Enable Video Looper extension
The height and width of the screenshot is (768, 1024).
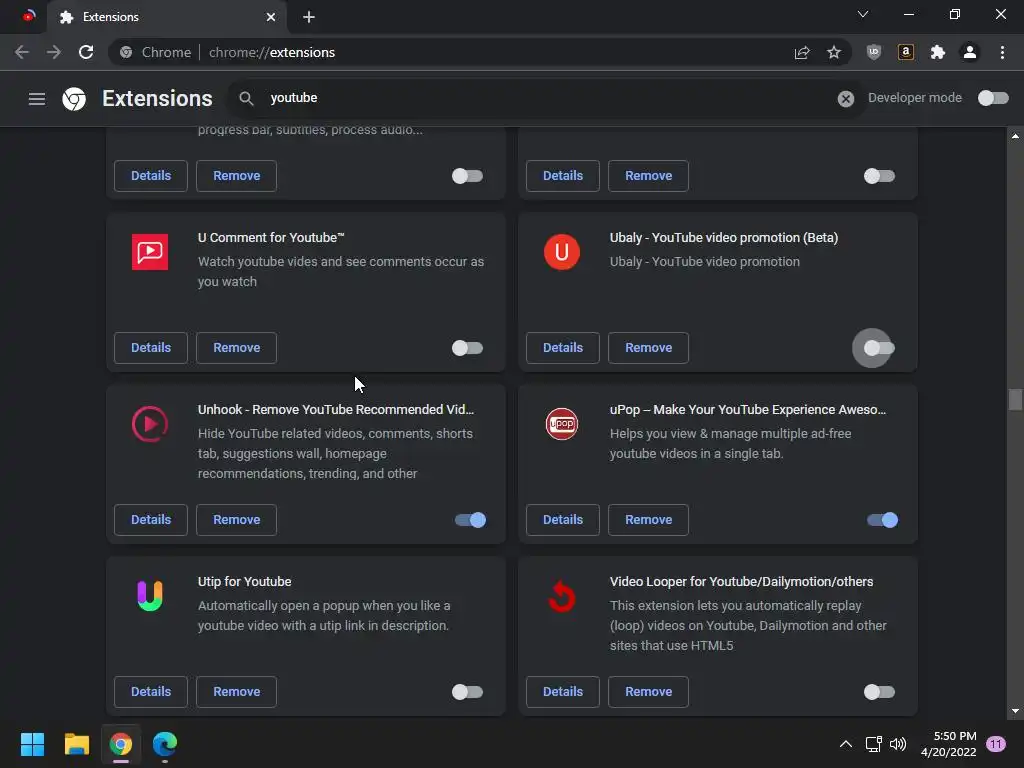pyautogui.click(x=879, y=692)
